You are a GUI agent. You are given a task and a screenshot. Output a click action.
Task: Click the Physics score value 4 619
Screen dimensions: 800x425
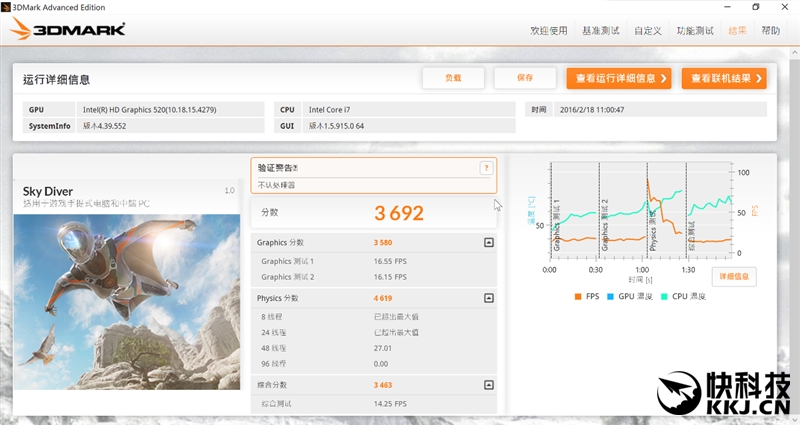(383, 298)
